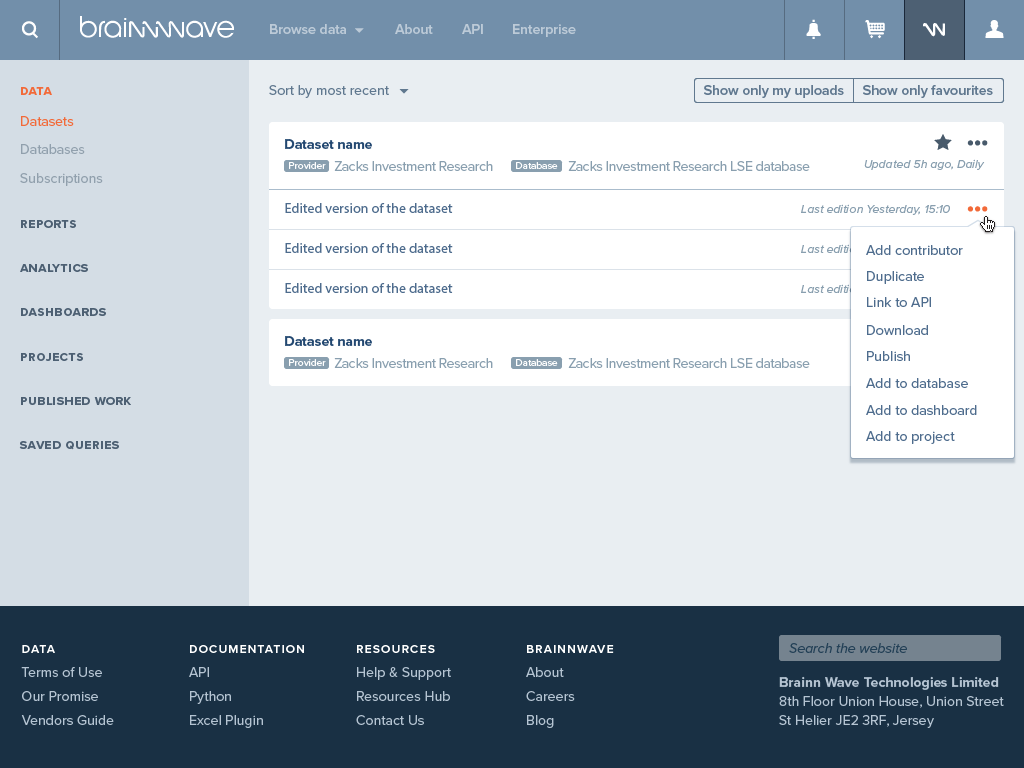
Task: Choose Download from the context menu
Action: (x=897, y=330)
